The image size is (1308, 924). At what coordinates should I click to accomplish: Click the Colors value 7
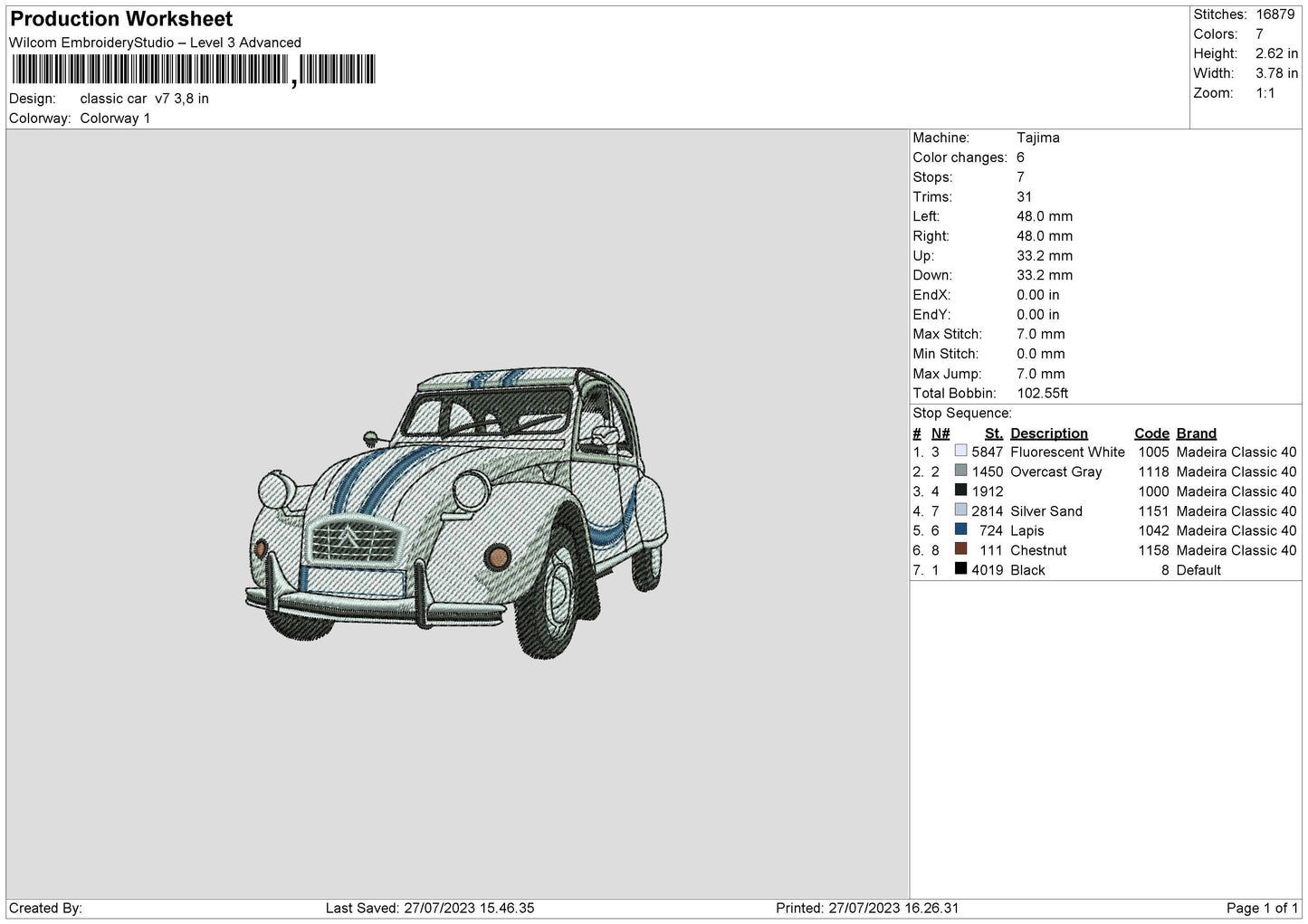pos(1259,34)
